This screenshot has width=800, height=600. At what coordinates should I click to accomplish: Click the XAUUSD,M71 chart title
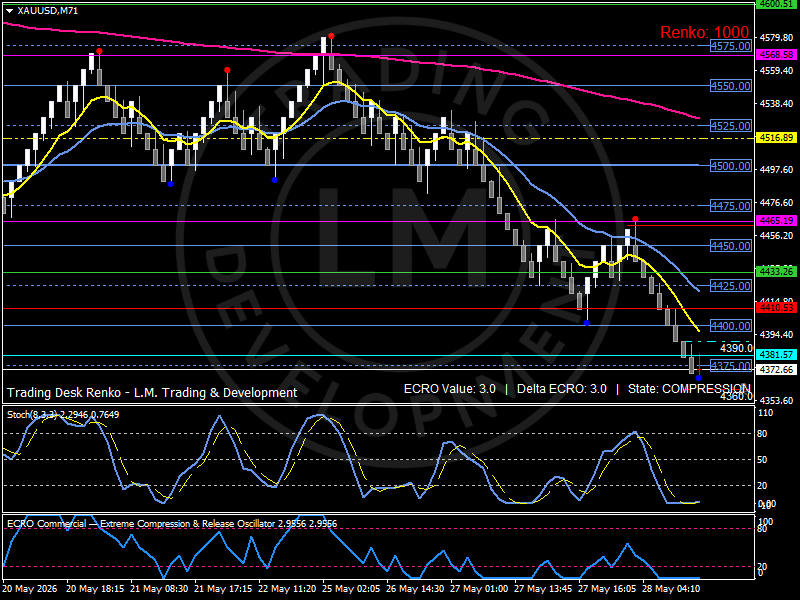click(47, 10)
